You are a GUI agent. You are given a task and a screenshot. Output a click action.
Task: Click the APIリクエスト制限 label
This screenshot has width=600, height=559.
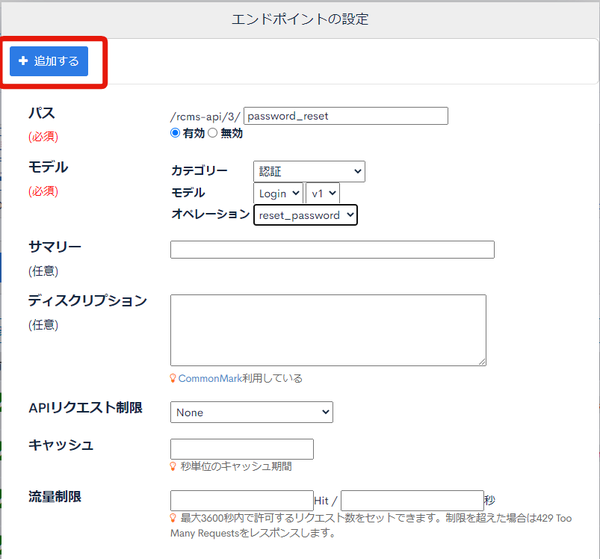pyautogui.click(x=85, y=407)
